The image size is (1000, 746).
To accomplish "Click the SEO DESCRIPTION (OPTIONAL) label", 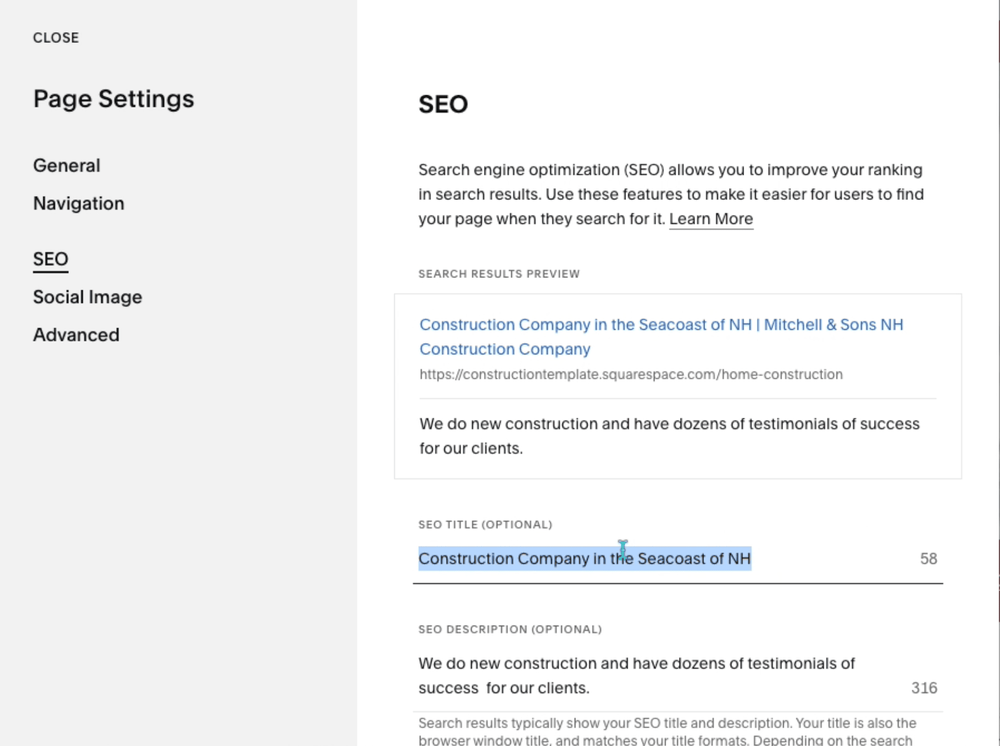I will tap(510, 630).
